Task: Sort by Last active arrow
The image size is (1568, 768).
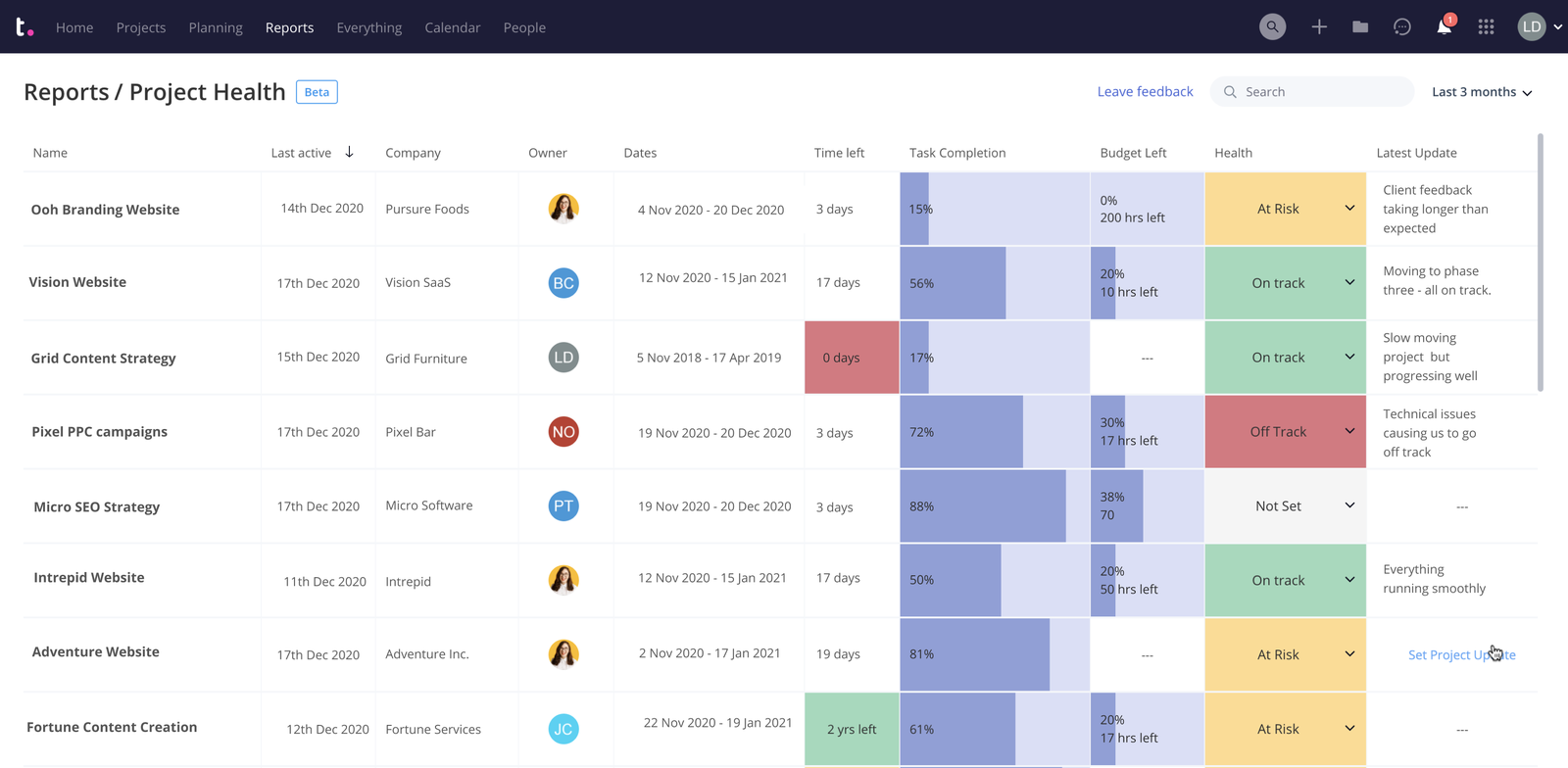Action: pos(349,152)
